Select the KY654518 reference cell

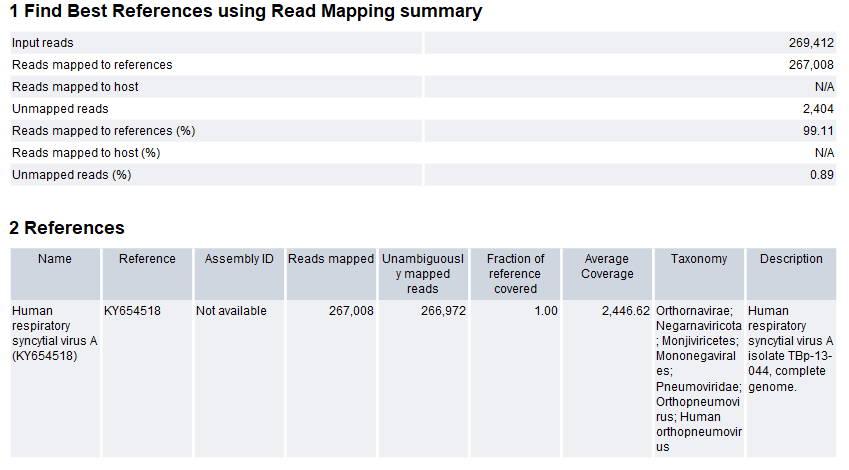(x=132, y=311)
